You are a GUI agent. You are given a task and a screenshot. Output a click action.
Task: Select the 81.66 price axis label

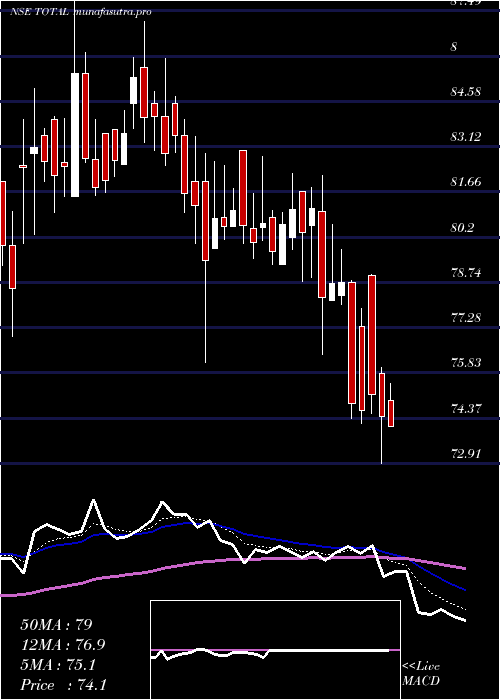pos(466,182)
